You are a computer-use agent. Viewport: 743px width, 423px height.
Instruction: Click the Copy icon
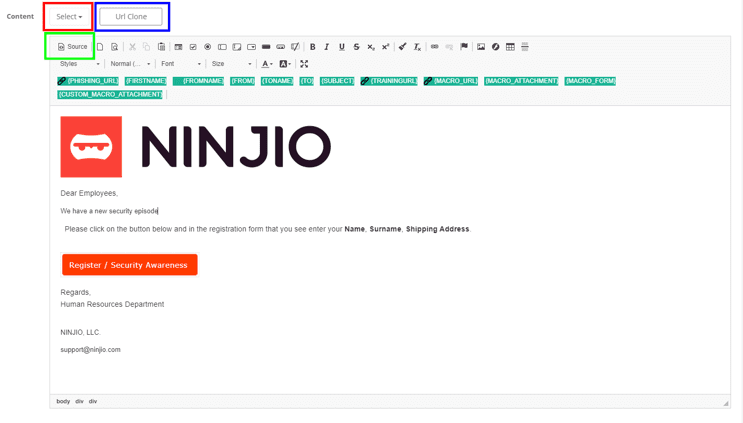coord(146,46)
